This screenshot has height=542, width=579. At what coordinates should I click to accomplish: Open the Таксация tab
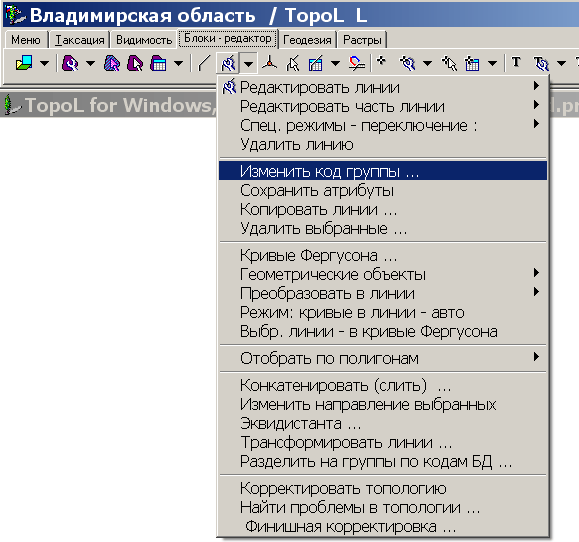pyautogui.click(x=79, y=40)
